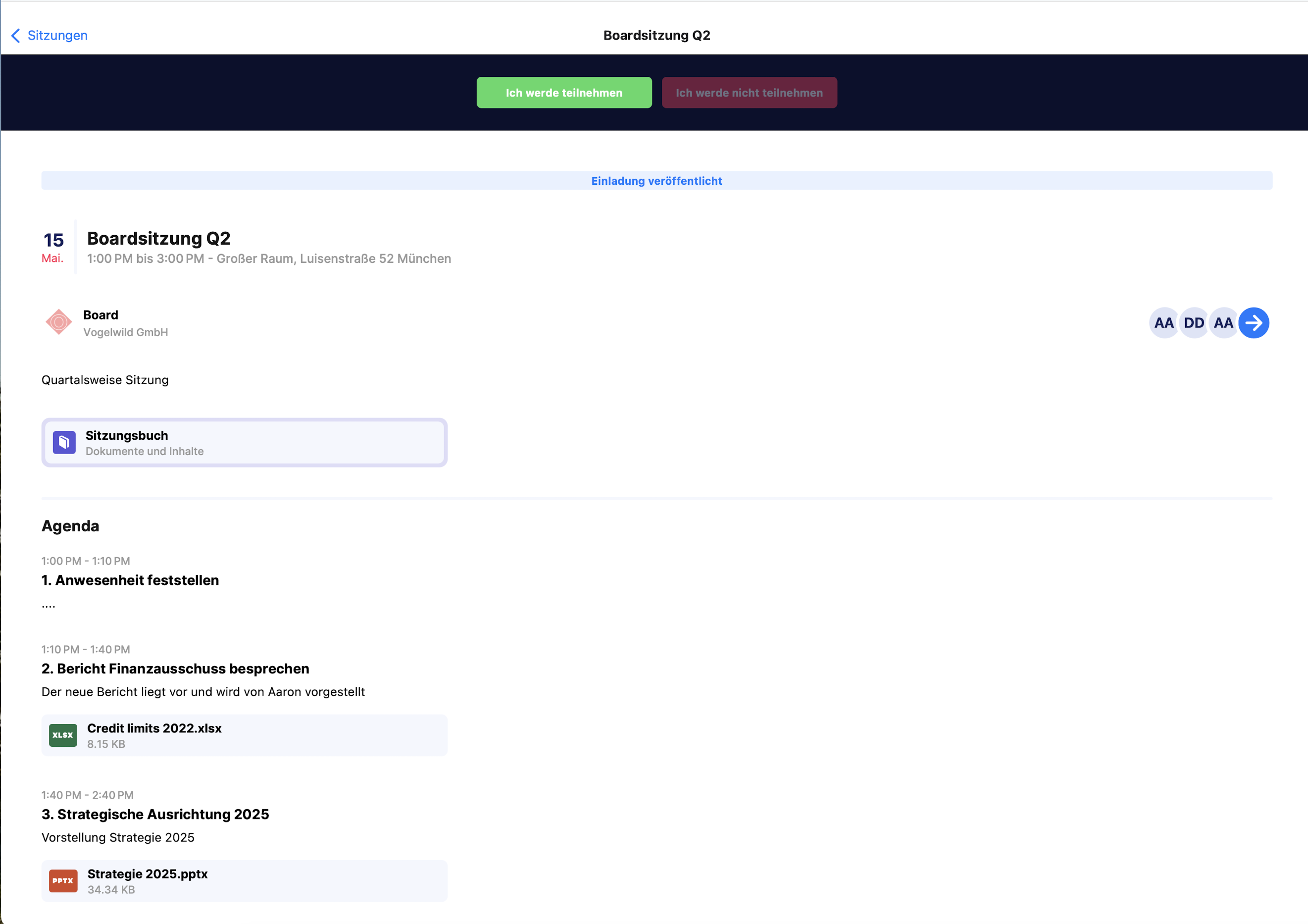Click the meeting time and location line
The width and height of the screenshot is (1308, 924).
(x=269, y=258)
